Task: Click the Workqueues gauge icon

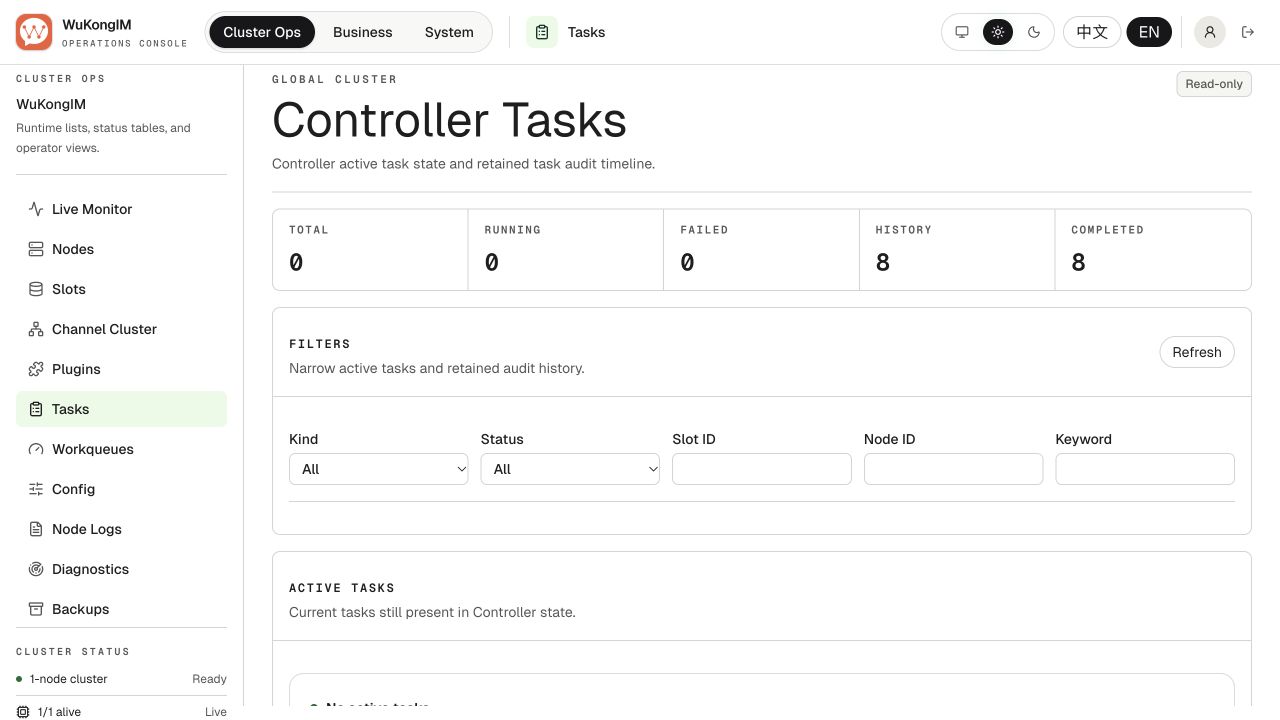Action: (36, 449)
